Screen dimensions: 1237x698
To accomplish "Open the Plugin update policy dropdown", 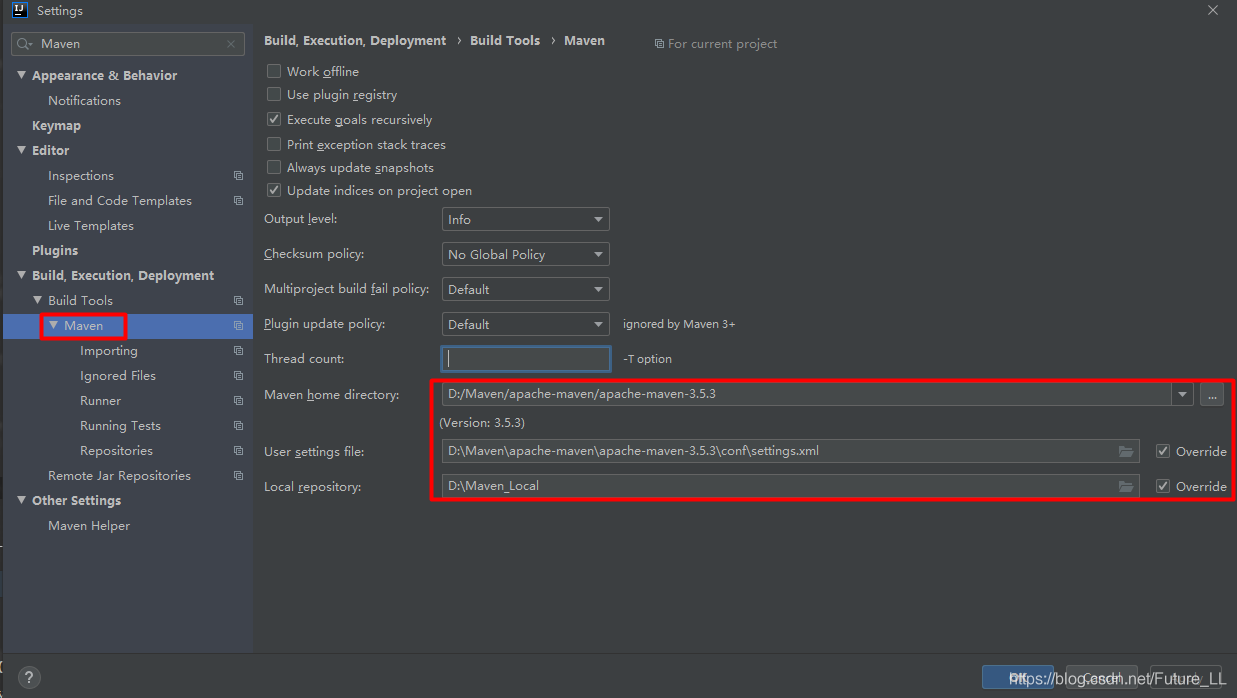I will pos(526,324).
